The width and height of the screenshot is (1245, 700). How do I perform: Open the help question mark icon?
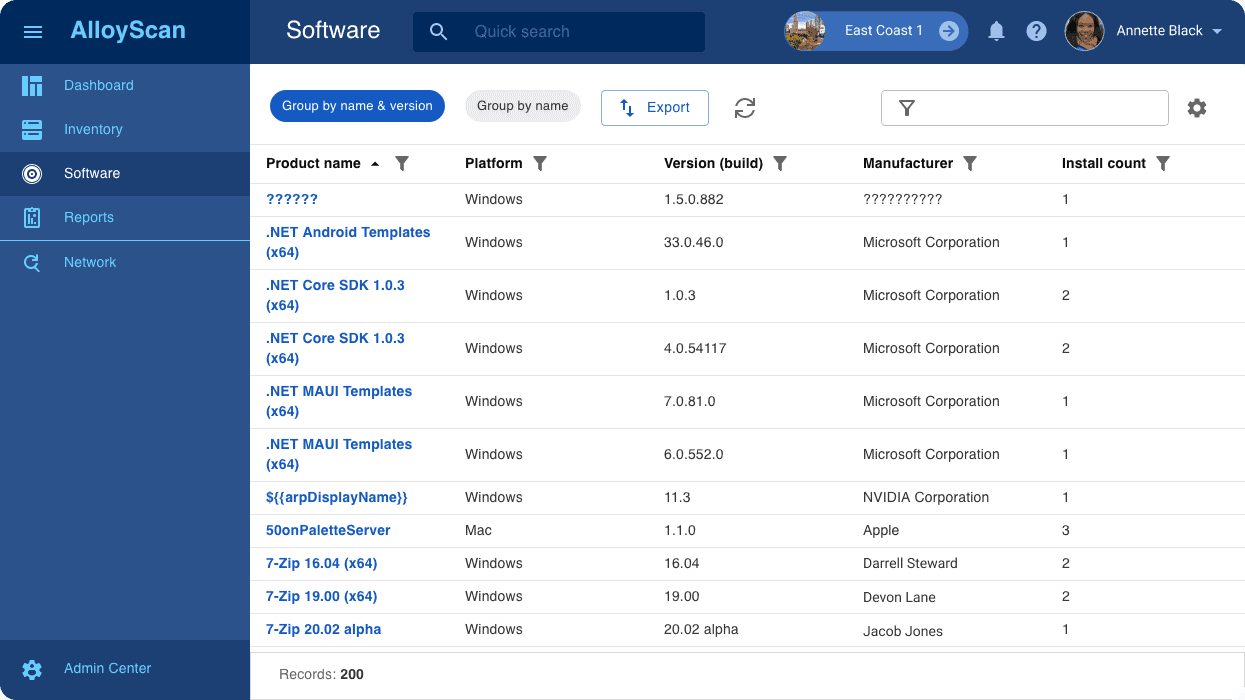(x=1036, y=31)
